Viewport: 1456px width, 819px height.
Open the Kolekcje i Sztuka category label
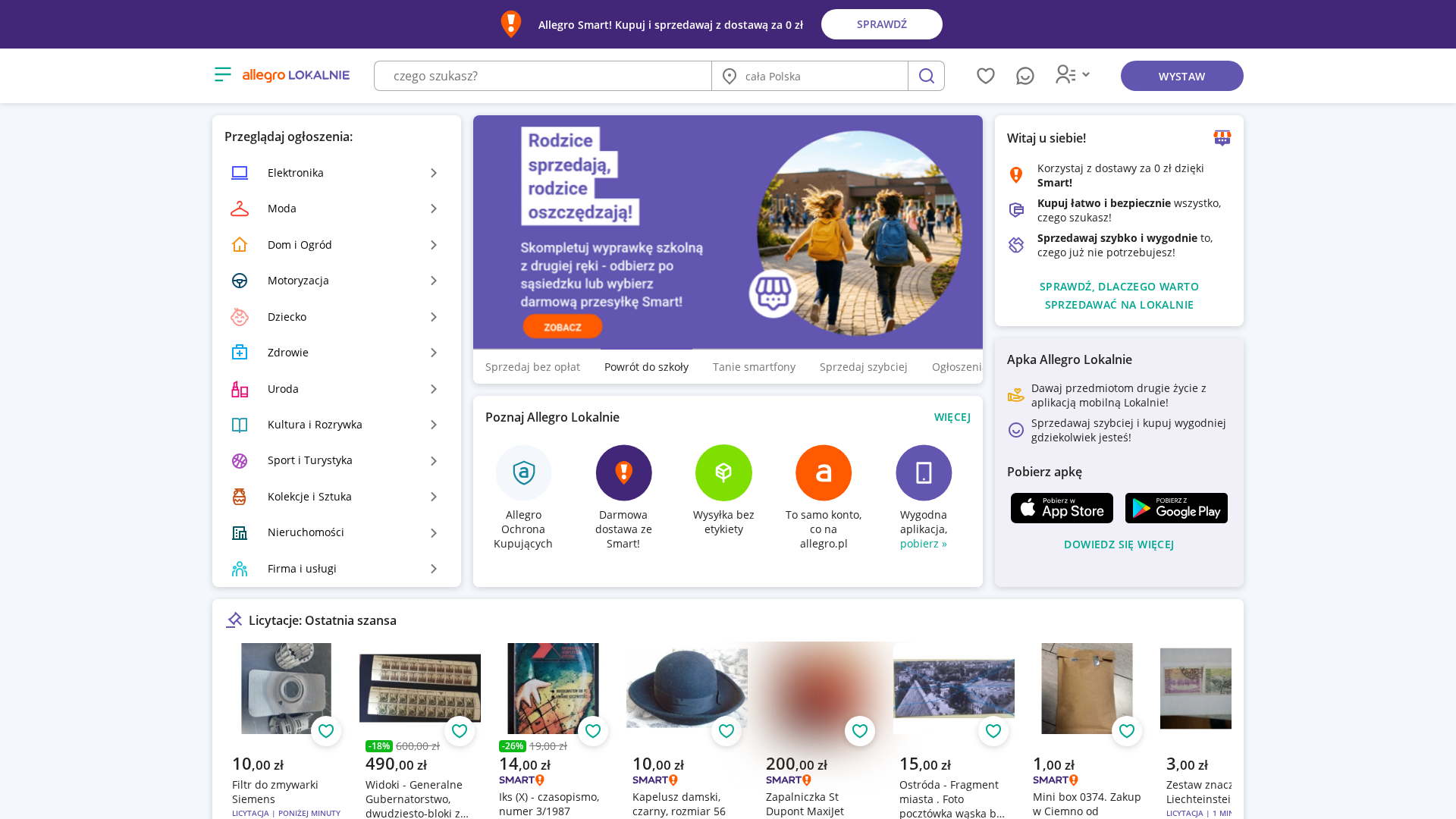[x=309, y=497]
